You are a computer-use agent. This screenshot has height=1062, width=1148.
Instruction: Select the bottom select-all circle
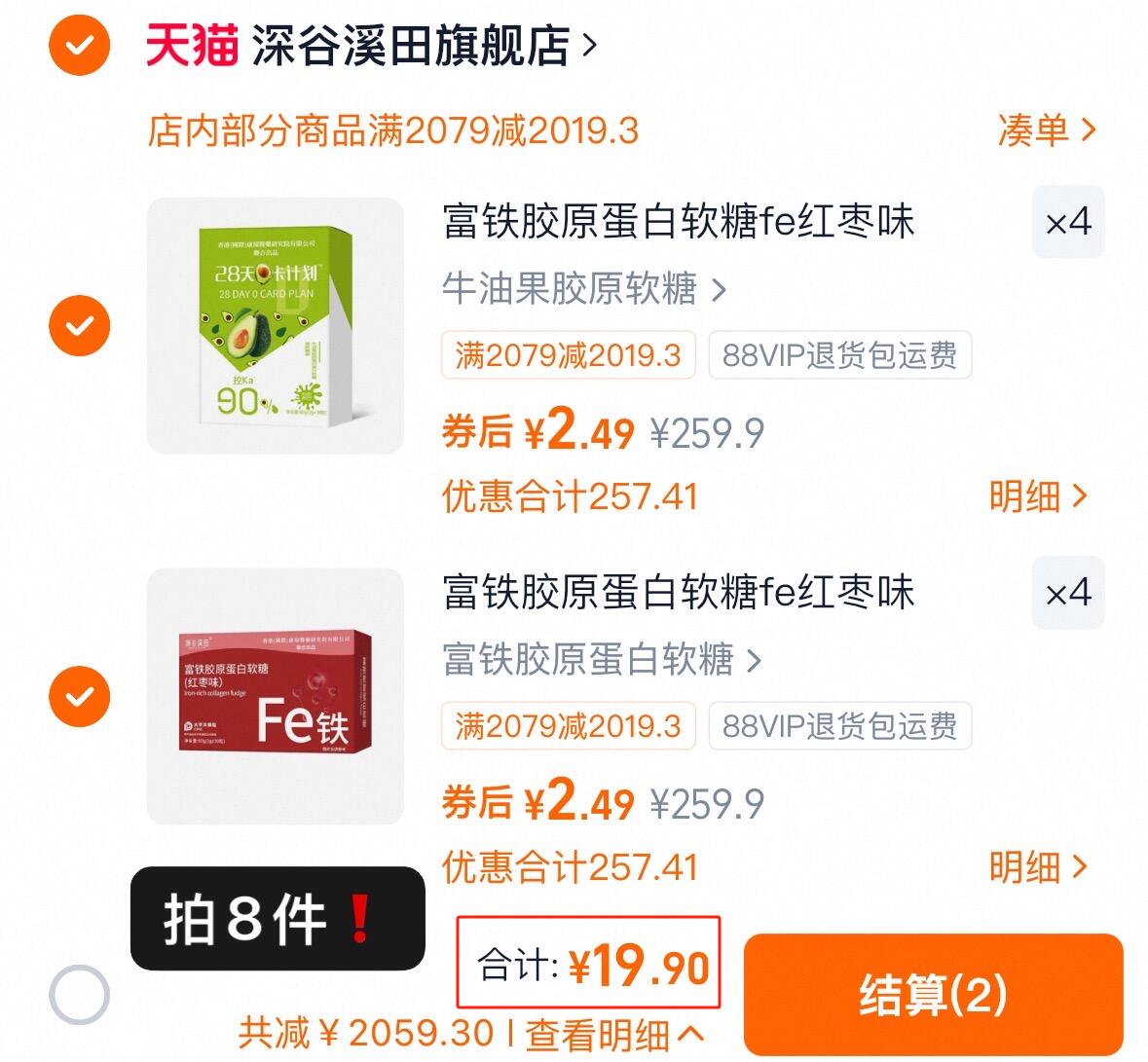tap(81, 992)
